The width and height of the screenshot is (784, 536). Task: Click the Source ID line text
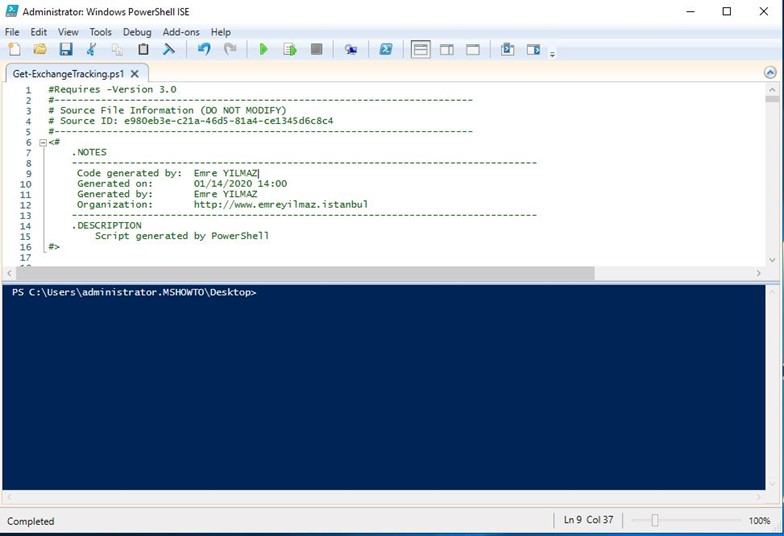pos(190,121)
